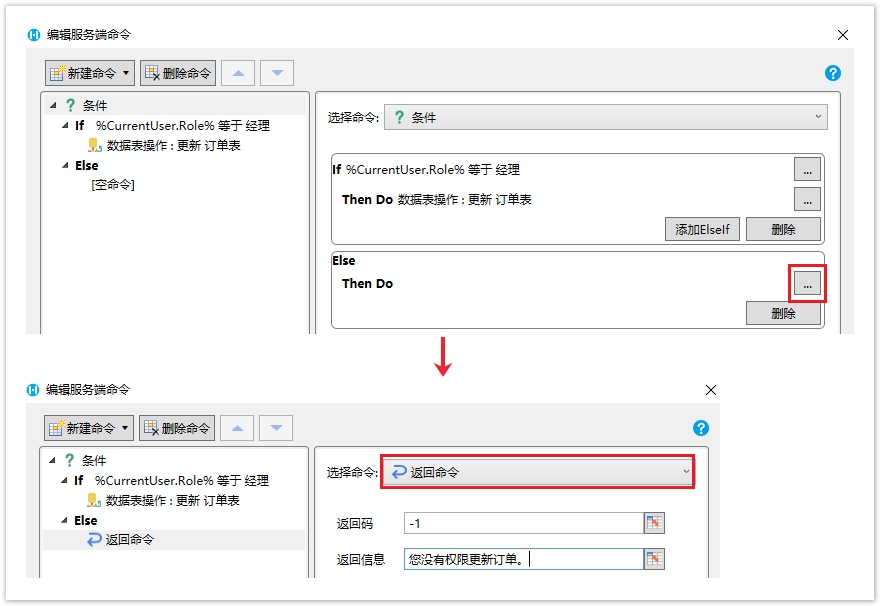Click the cell-reference icon beside 返回码 field
880x606 pixels.
point(655,523)
